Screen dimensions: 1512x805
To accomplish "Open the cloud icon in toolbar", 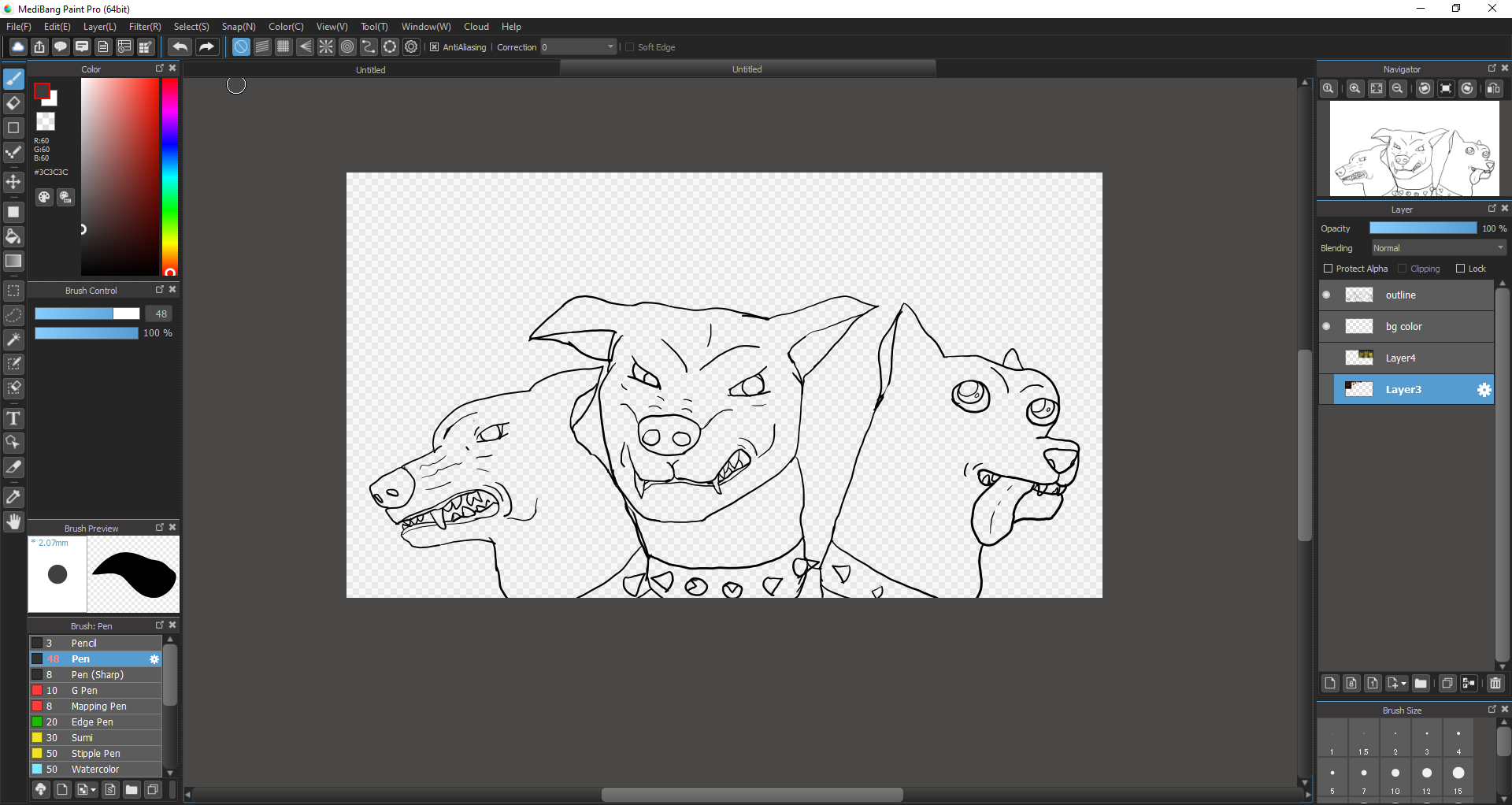I will click(18, 46).
